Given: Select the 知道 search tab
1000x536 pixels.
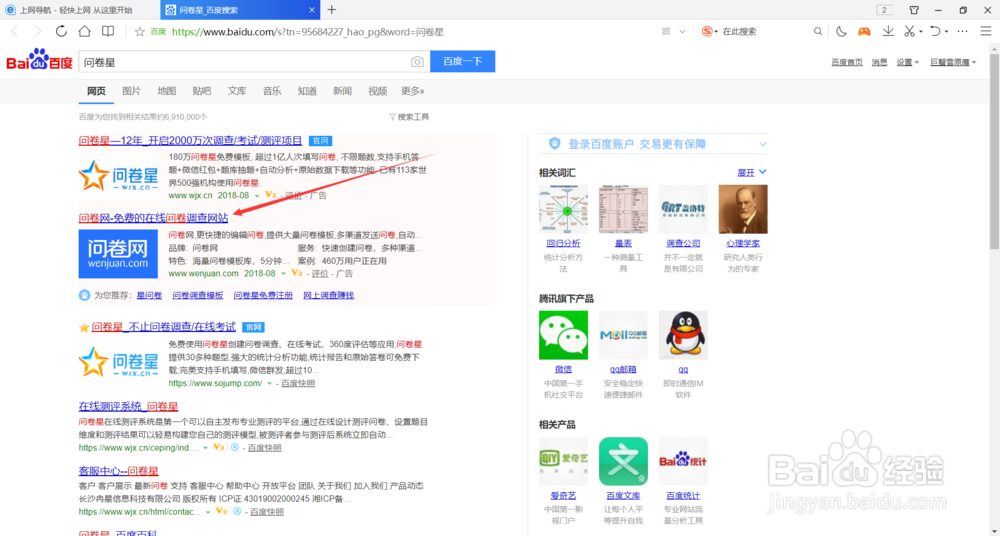Looking at the screenshot, I should tap(307, 91).
